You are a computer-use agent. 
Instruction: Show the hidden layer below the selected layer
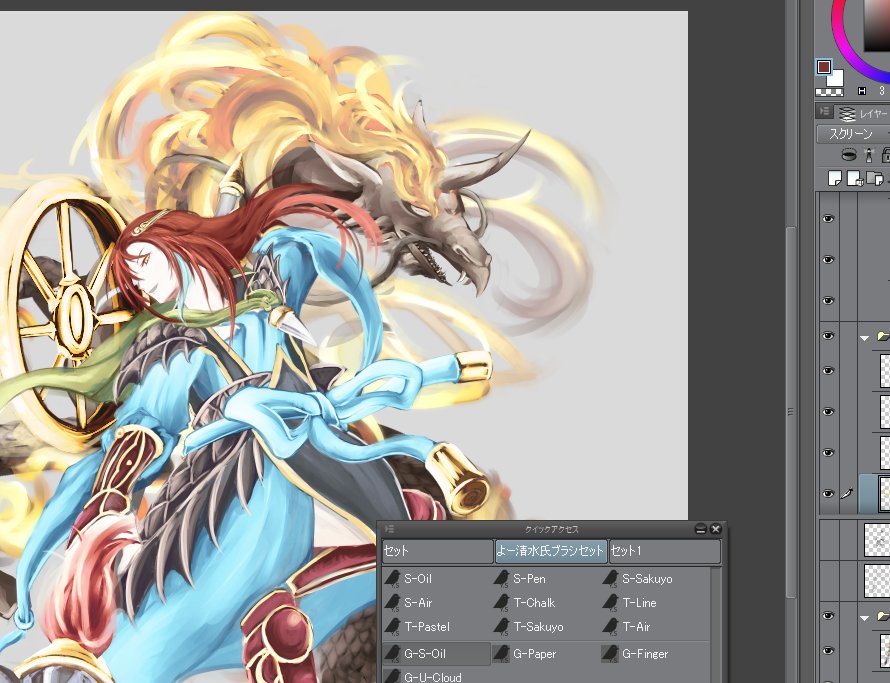[828, 540]
